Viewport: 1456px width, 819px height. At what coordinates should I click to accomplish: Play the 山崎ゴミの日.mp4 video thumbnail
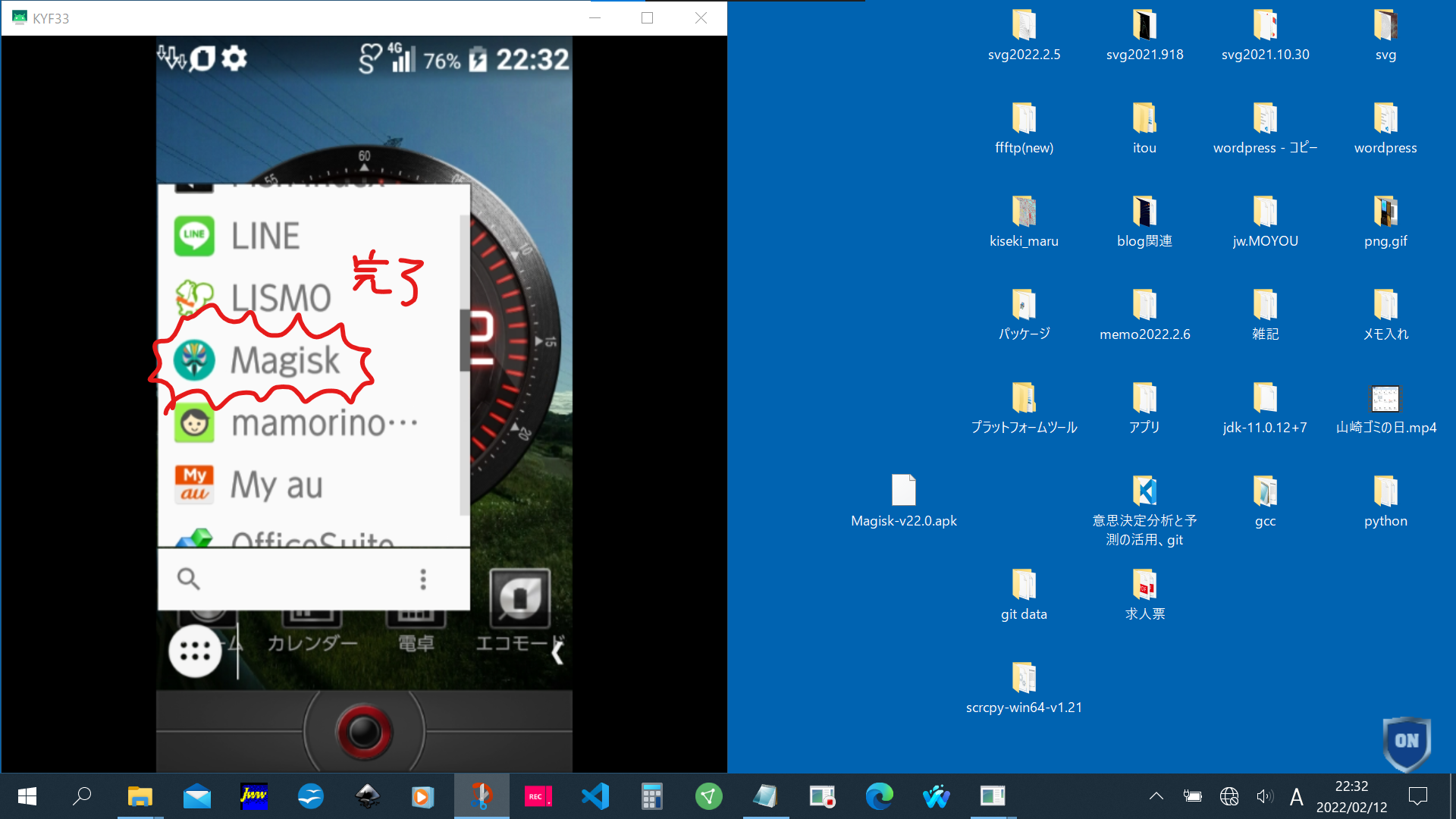1385,398
